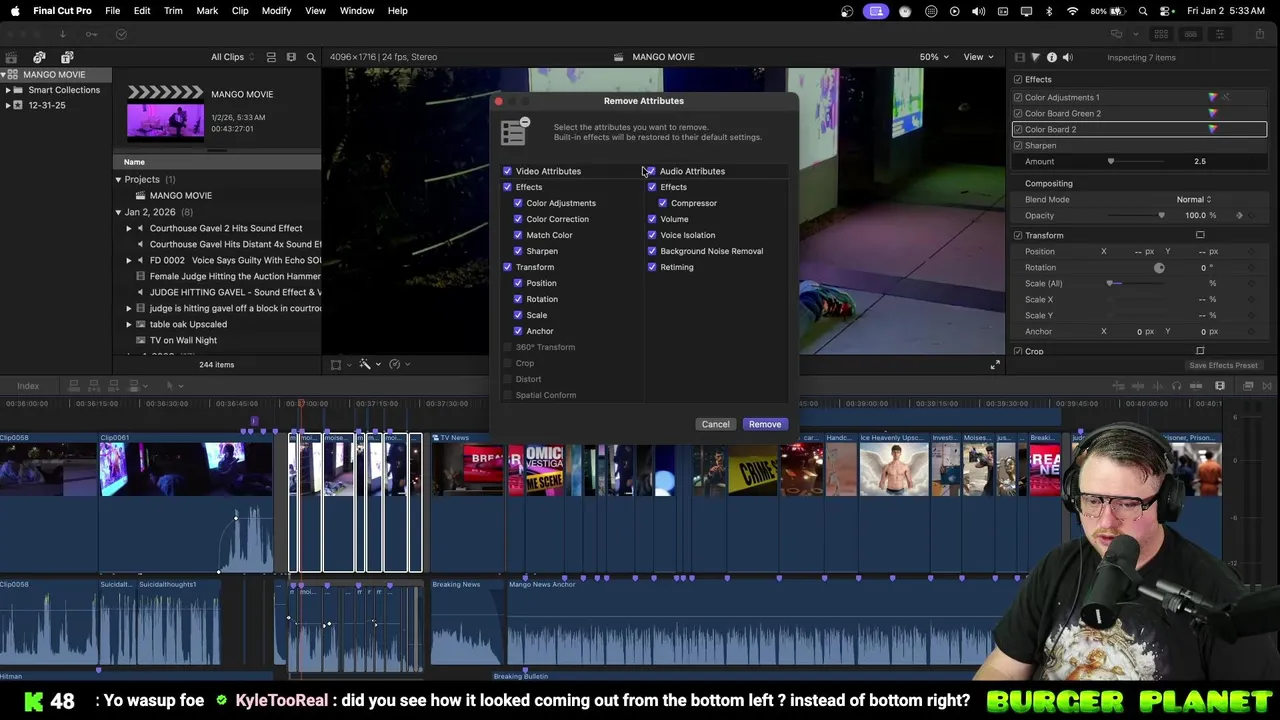Uncheck Audio Attributes checkbox
Image resolution: width=1280 pixels, height=720 pixels.
tap(651, 171)
